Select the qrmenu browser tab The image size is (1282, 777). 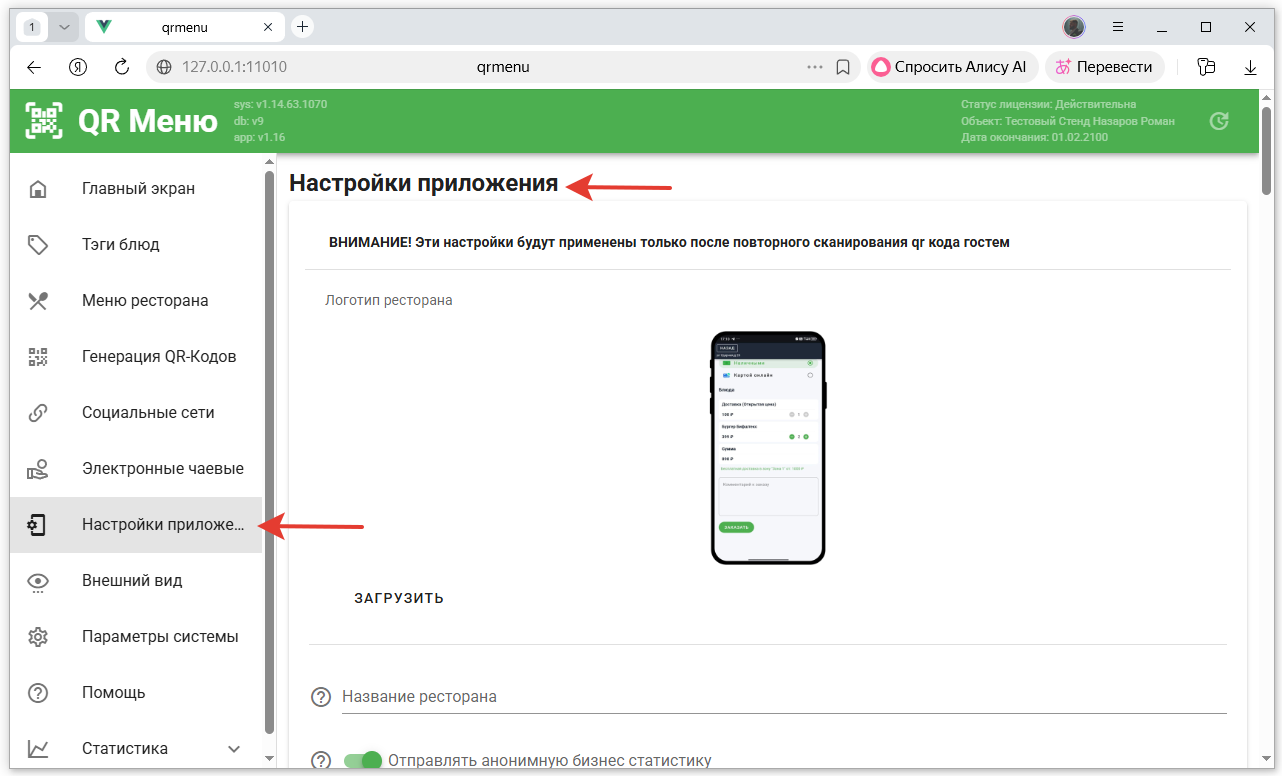[184, 27]
